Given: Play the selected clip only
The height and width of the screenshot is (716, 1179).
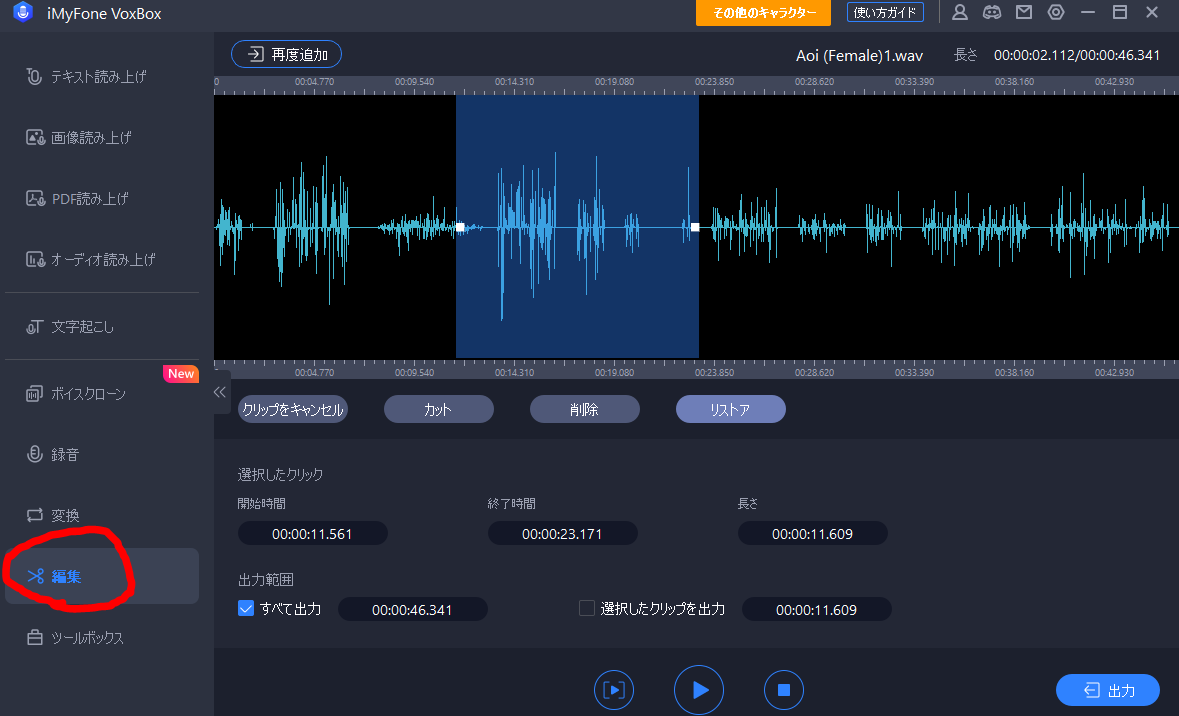Looking at the screenshot, I should (x=614, y=690).
